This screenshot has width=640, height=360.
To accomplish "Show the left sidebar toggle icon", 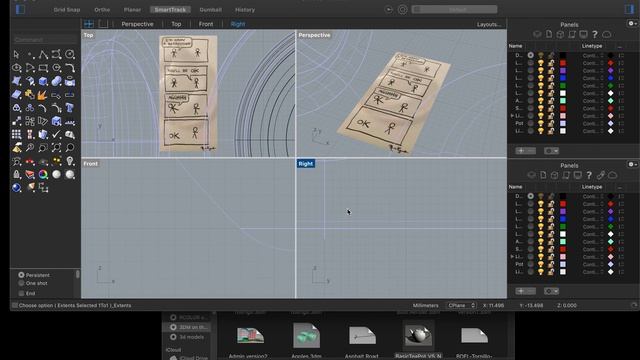I will [x=20, y=9].
